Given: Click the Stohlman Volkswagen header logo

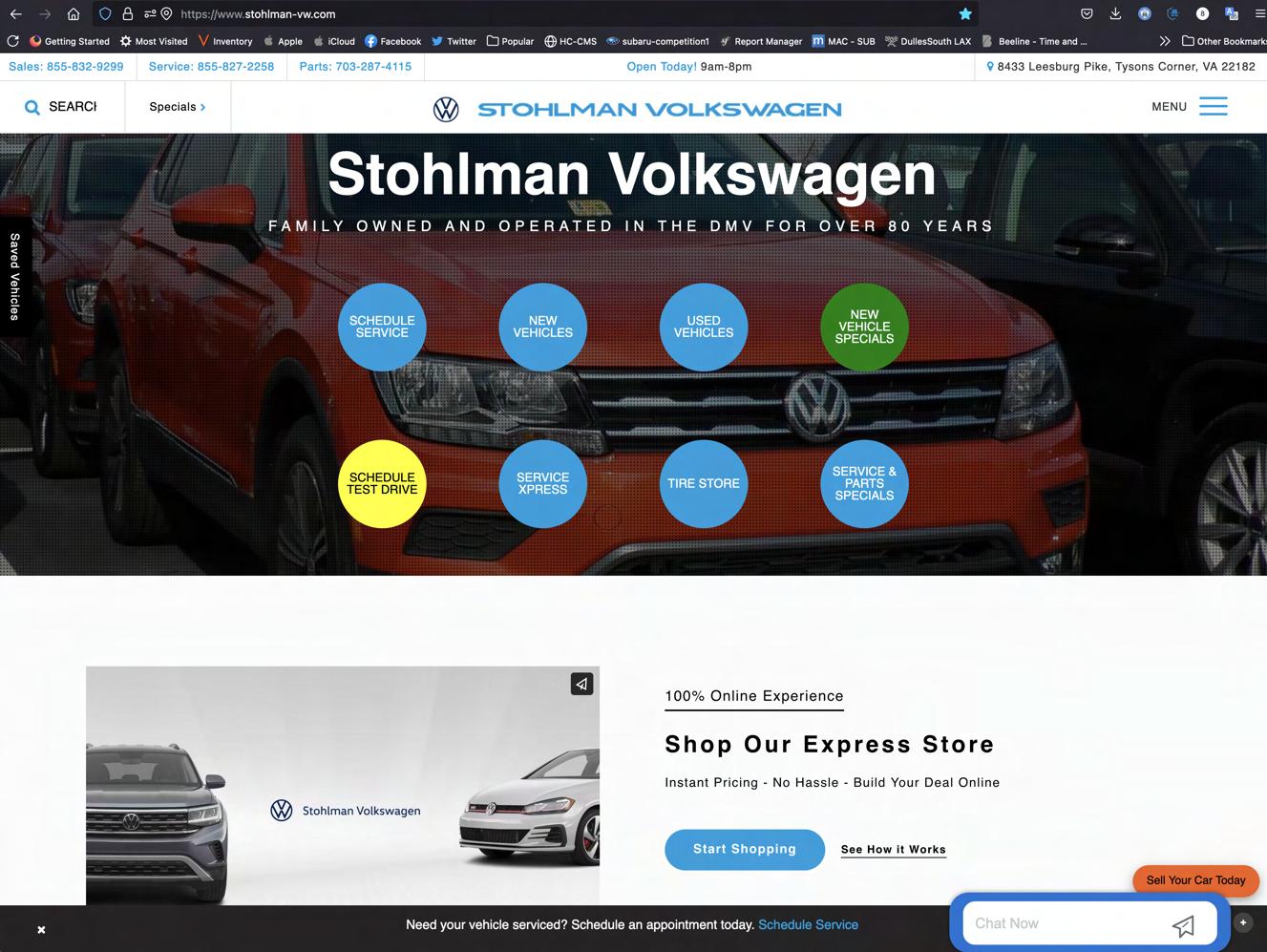Looking at the screenshot, I should click(637, 109).
